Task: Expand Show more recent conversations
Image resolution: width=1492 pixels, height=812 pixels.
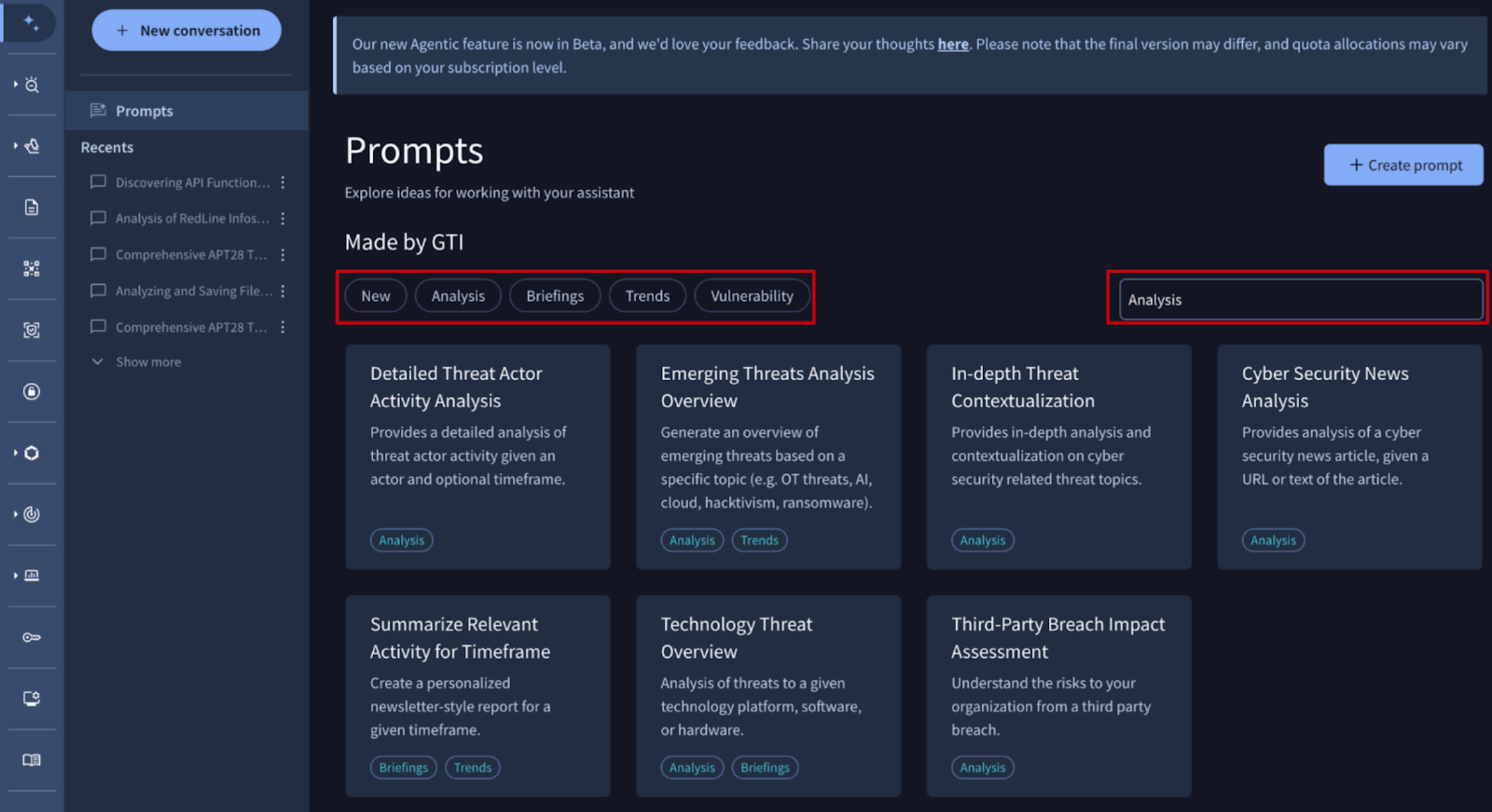Action: point(148,362)
